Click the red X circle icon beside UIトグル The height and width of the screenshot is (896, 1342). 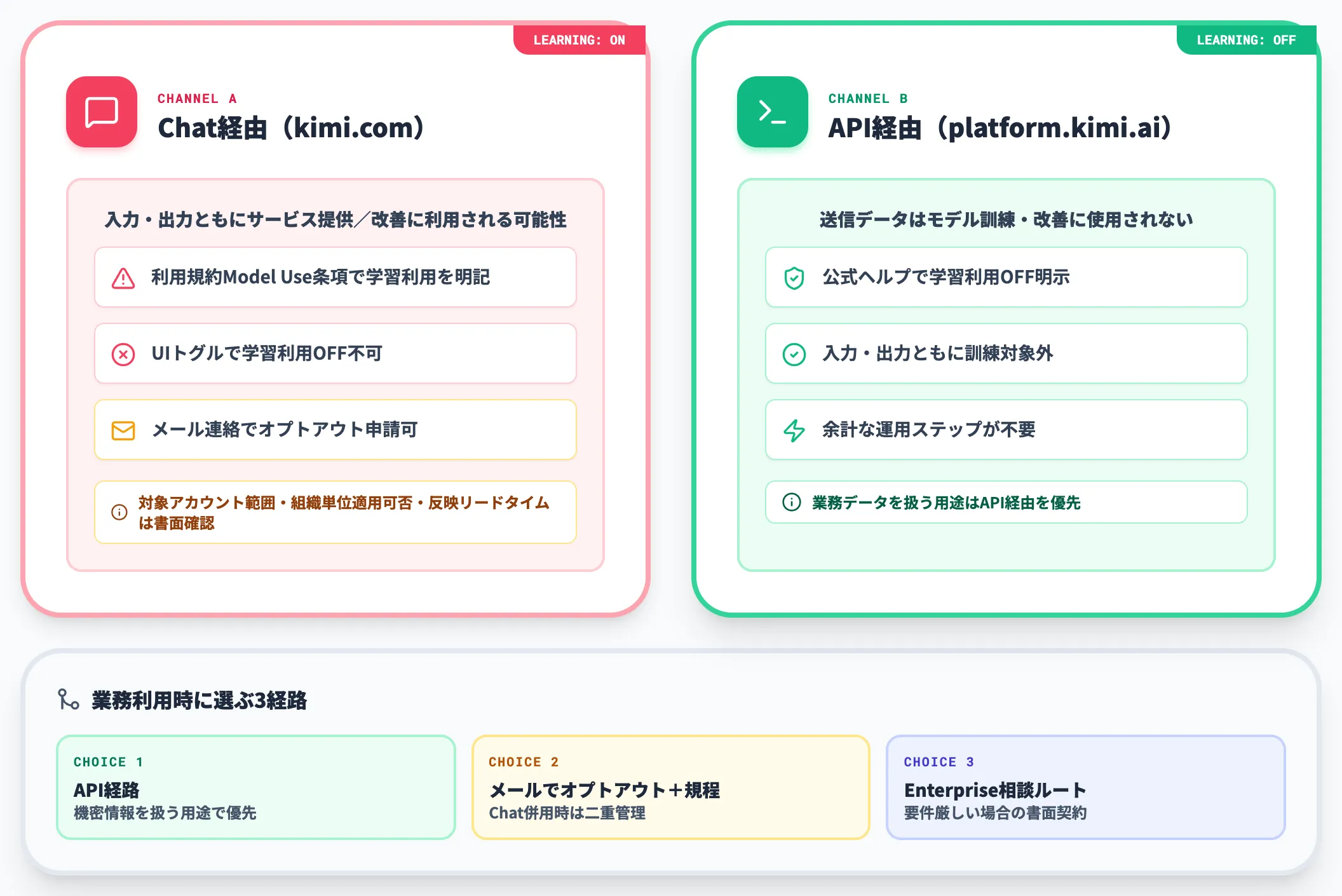tap(123, 354)
